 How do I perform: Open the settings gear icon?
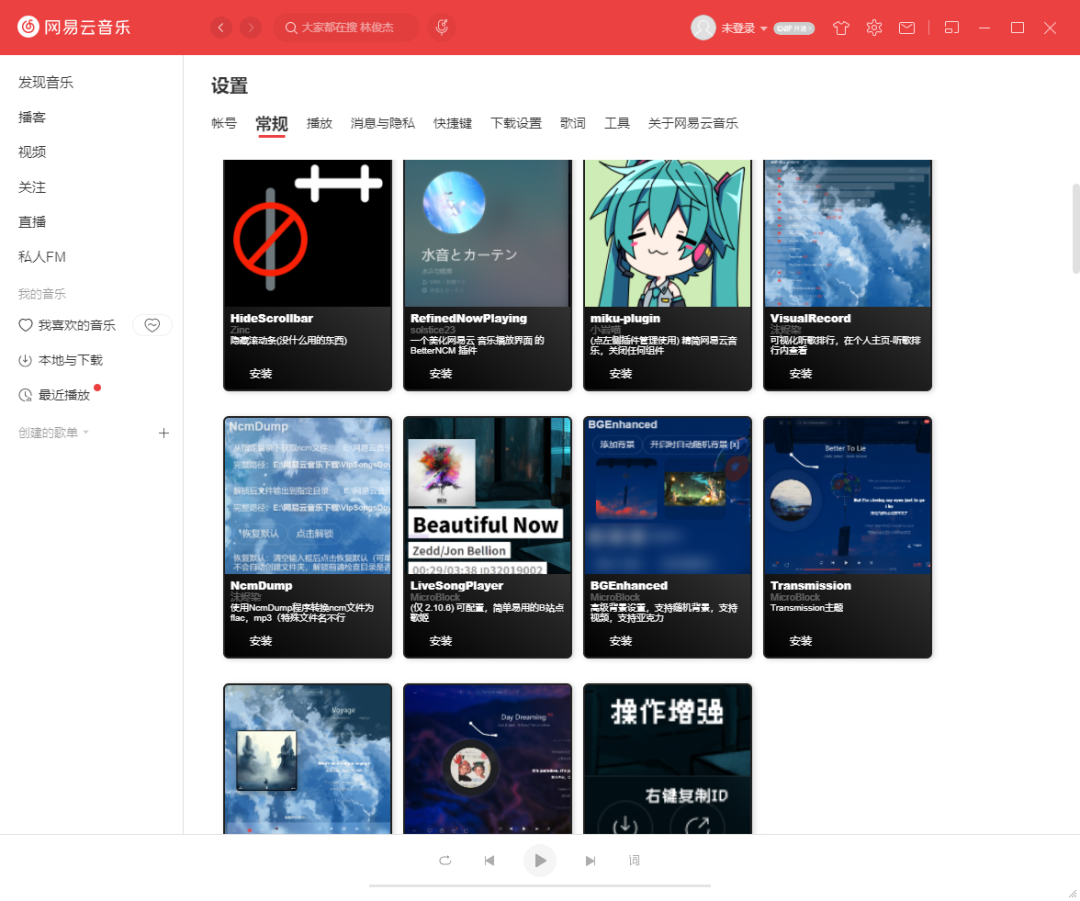coord(874,28)
